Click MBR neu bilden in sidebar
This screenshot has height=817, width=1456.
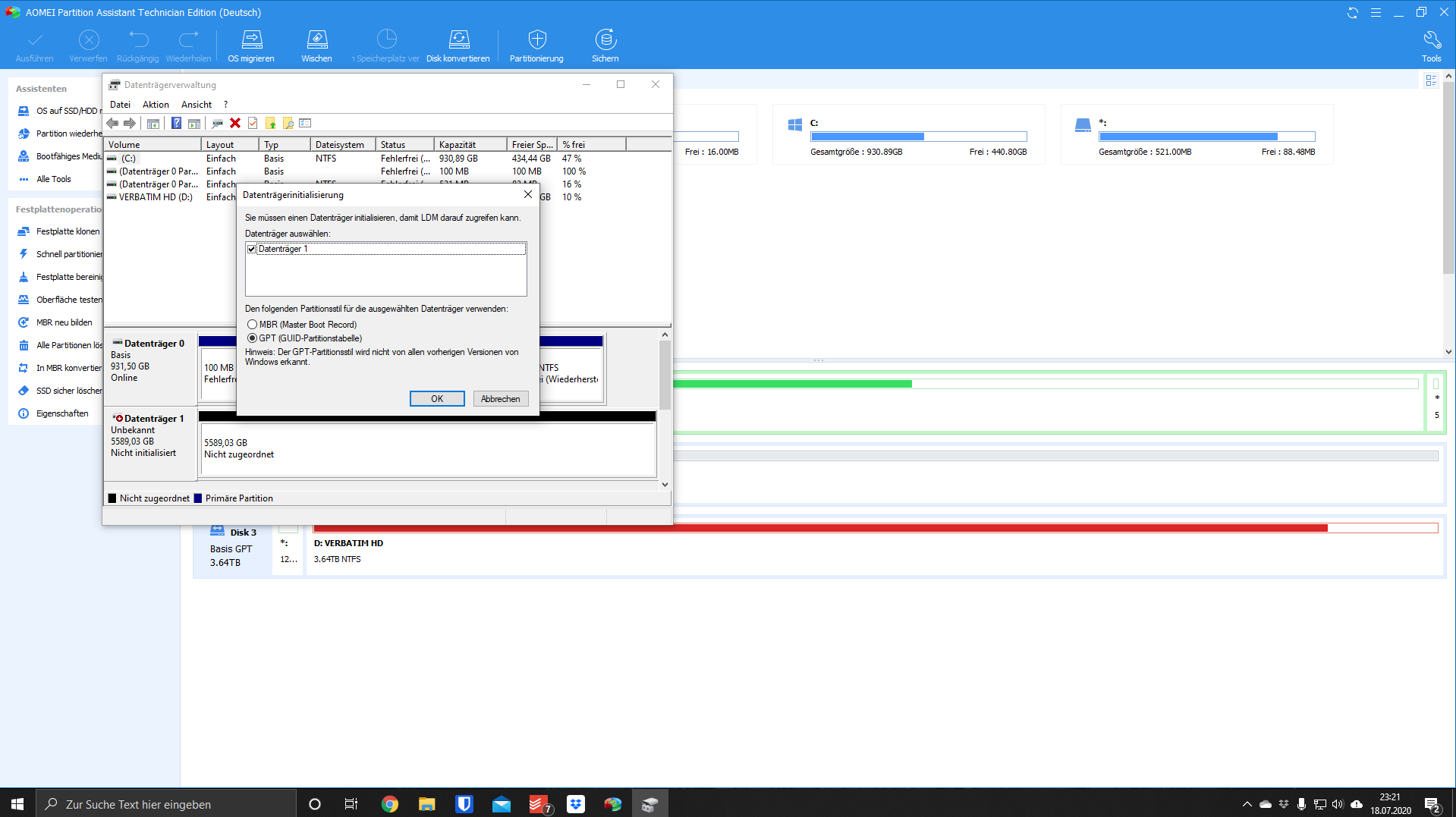pos(55,322)
